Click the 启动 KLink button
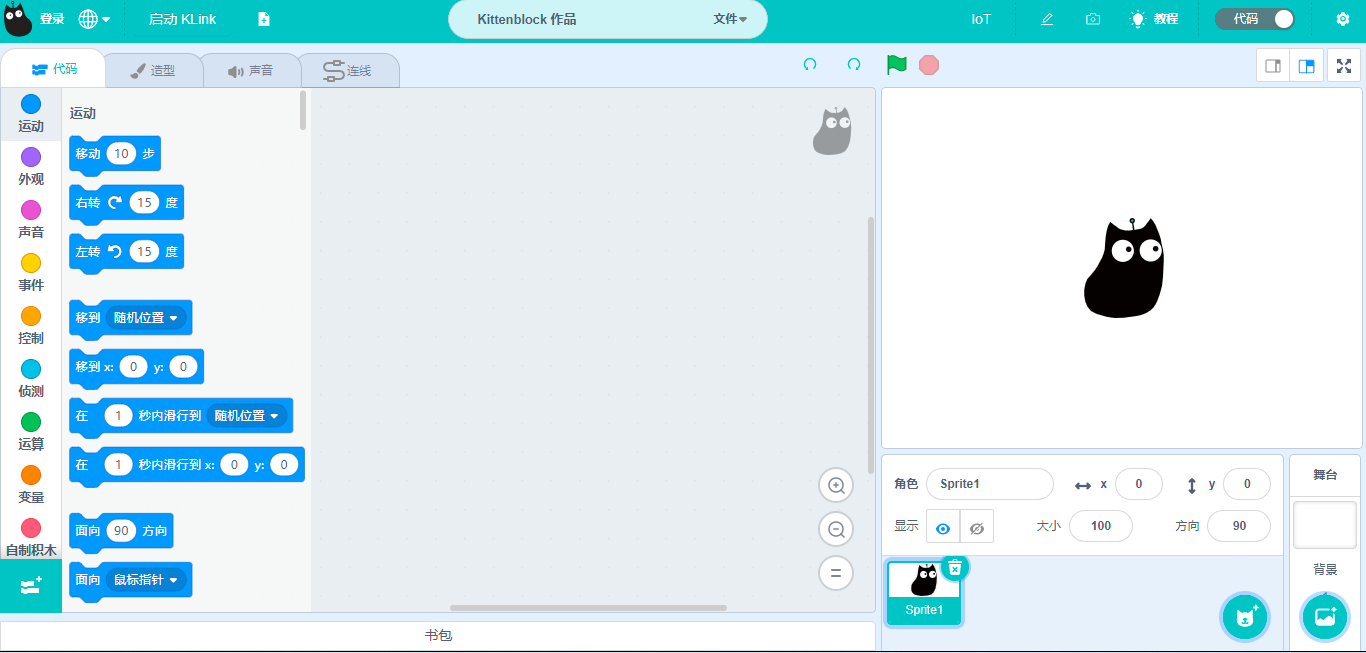Screen dimensions: 1366x653 182,19
